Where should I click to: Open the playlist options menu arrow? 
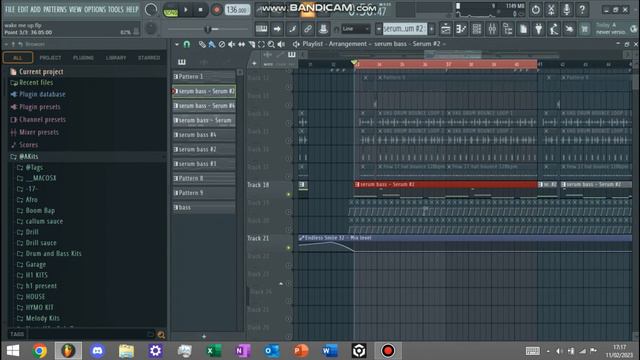point(177,44)
